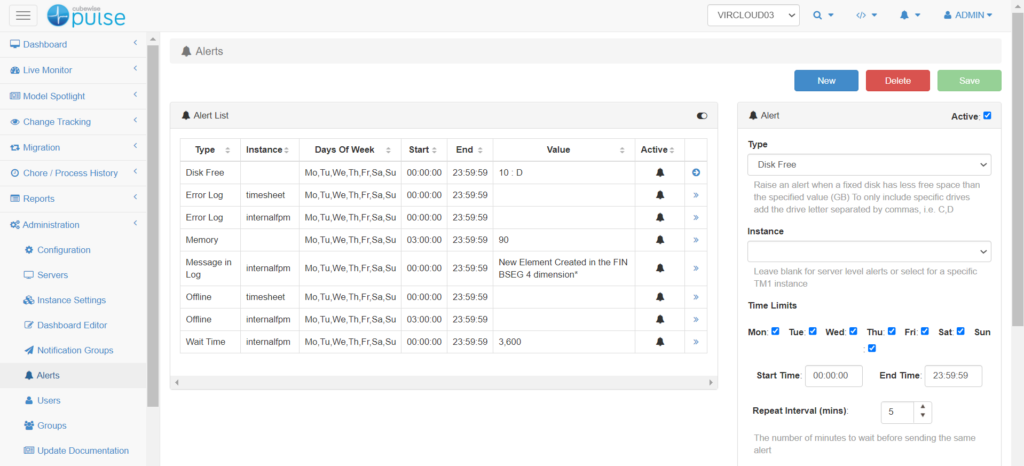Open the notifications bell in header

coord(909,15)
